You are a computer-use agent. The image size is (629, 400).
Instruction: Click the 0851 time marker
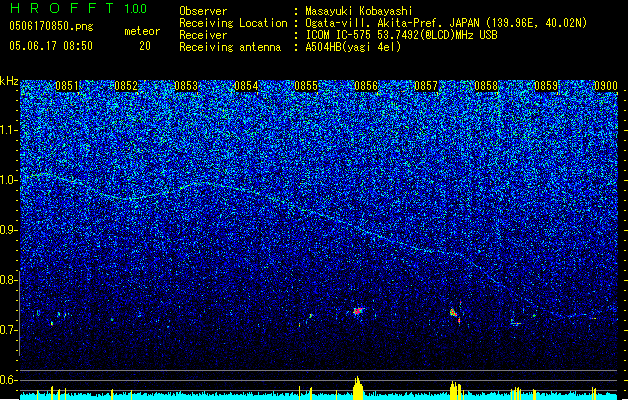pos(67,86)
